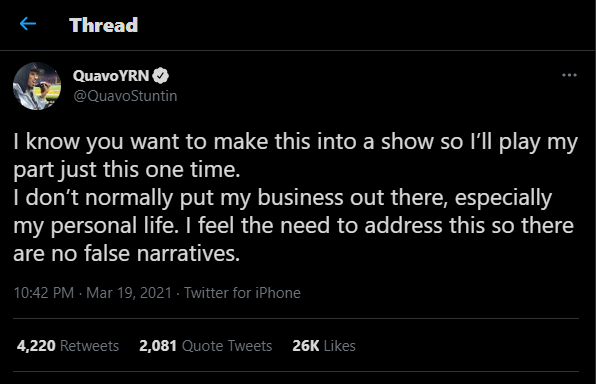Visit the @QuavoStuntin handle

[x=125, y=96]
